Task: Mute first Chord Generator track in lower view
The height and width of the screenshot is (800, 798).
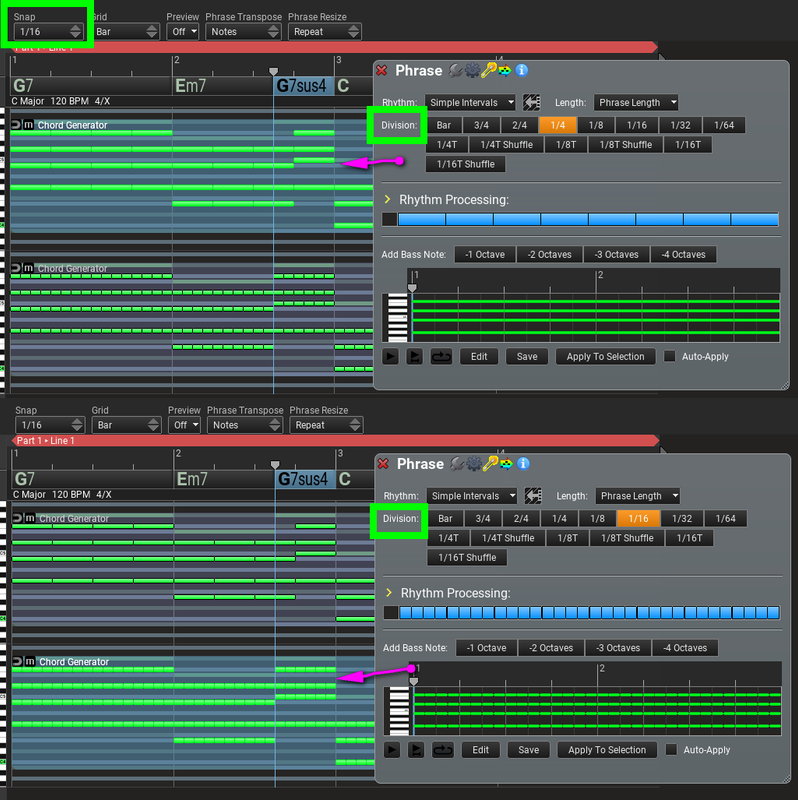Action: [x=30, y=518]
